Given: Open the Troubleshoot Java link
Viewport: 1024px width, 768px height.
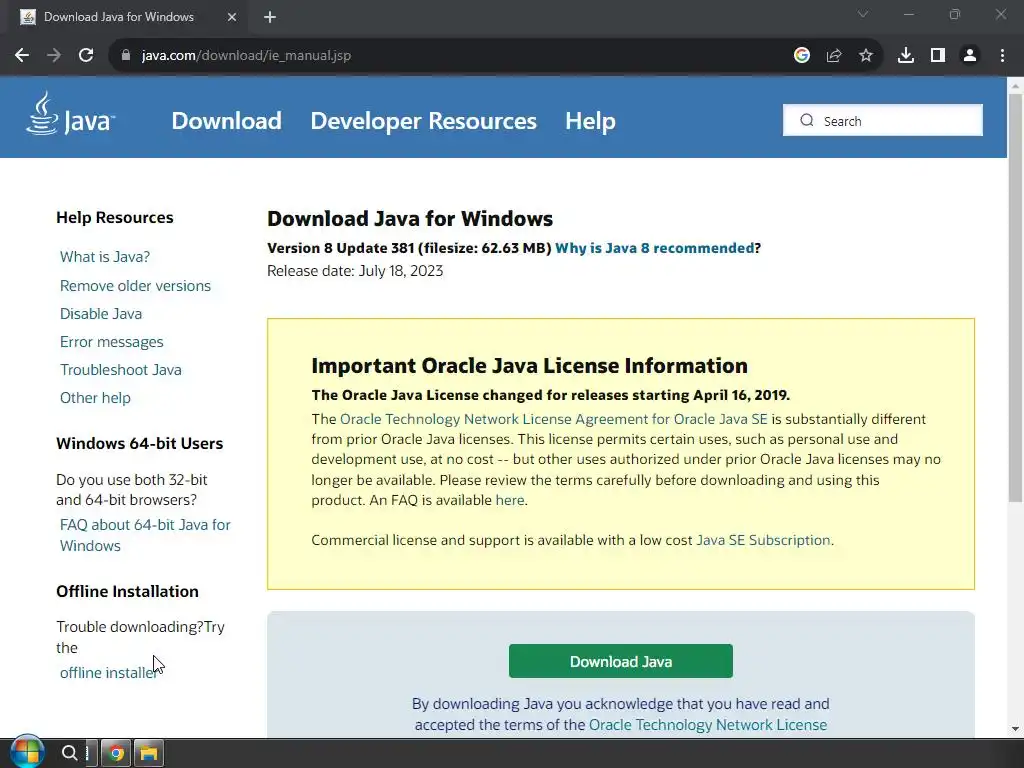Looking at the screenshot, I should (121, 370).
